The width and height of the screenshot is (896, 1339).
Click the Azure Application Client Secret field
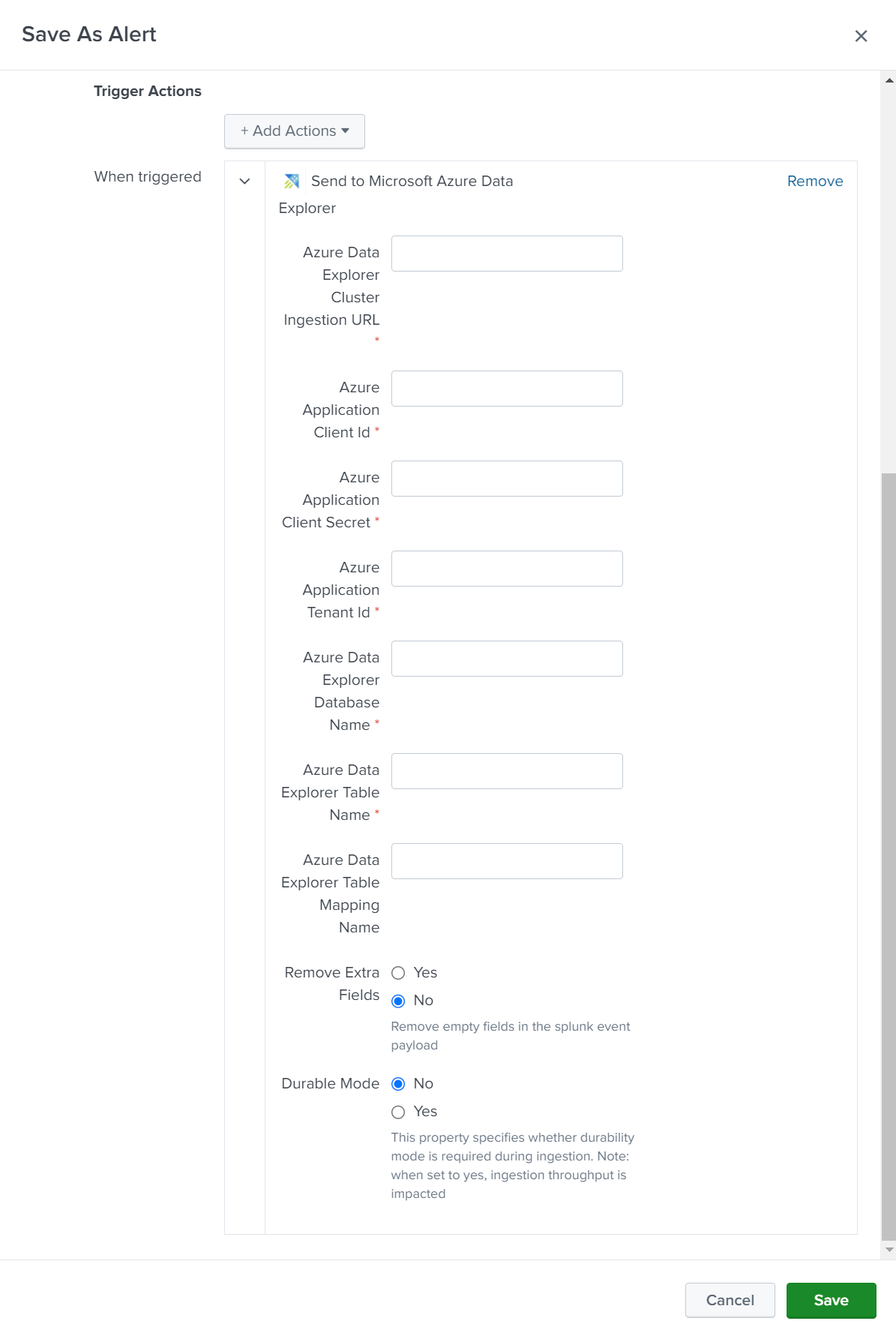(x=507, y=478)
